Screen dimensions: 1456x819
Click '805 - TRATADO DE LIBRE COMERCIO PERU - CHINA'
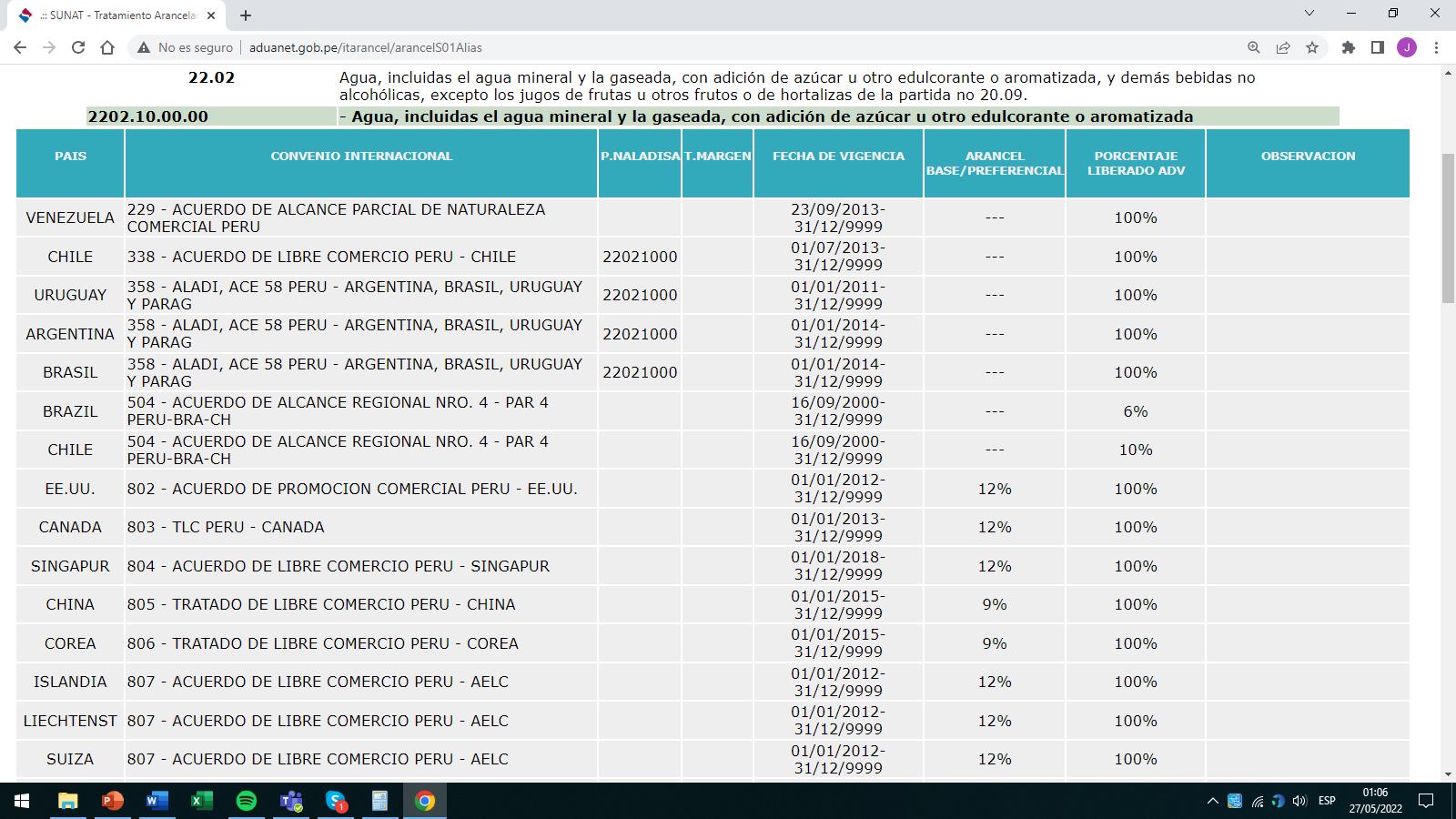point(321,604)
